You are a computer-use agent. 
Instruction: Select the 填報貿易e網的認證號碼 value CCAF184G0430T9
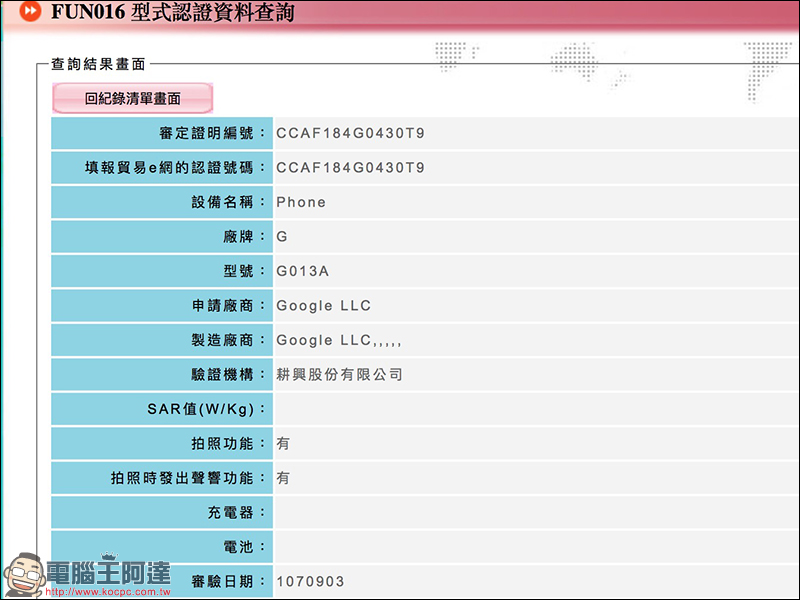coord(351,168)
